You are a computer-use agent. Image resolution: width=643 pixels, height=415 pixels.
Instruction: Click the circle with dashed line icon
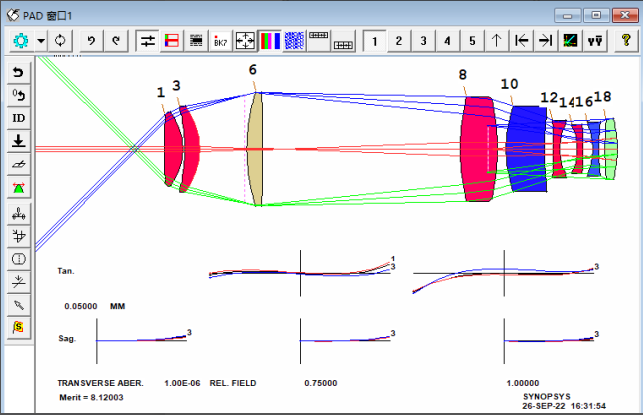coord(18,259)
